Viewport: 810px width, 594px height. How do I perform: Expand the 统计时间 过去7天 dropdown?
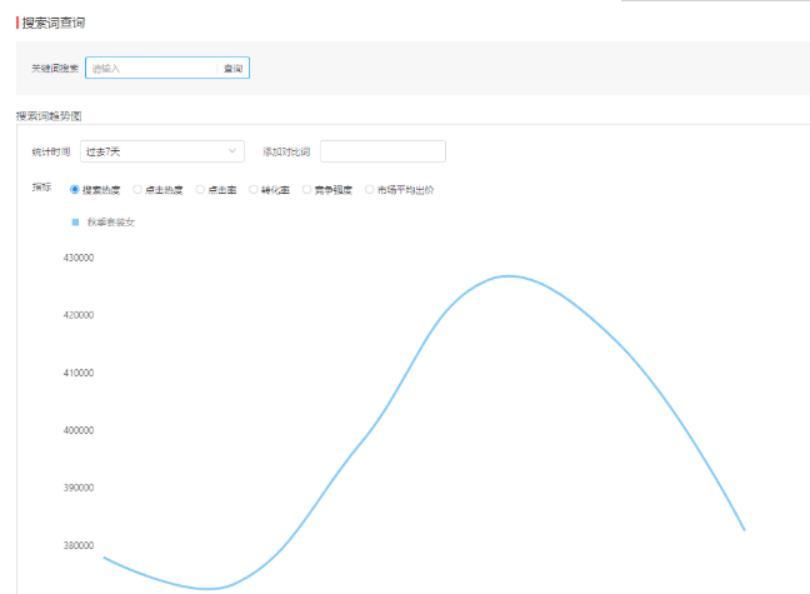pos(162,152)
